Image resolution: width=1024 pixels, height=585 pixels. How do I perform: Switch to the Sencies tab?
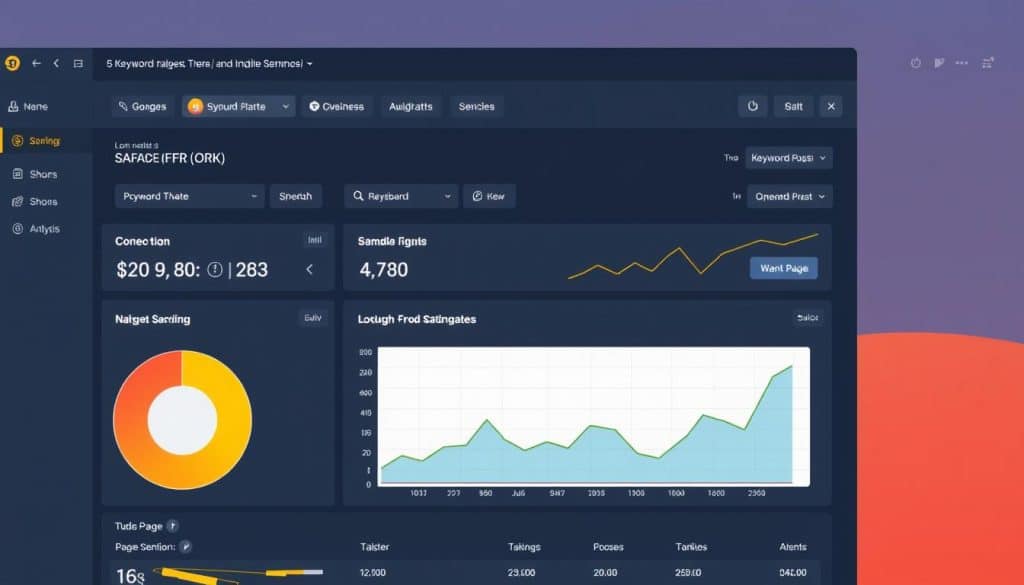(477, 106)
